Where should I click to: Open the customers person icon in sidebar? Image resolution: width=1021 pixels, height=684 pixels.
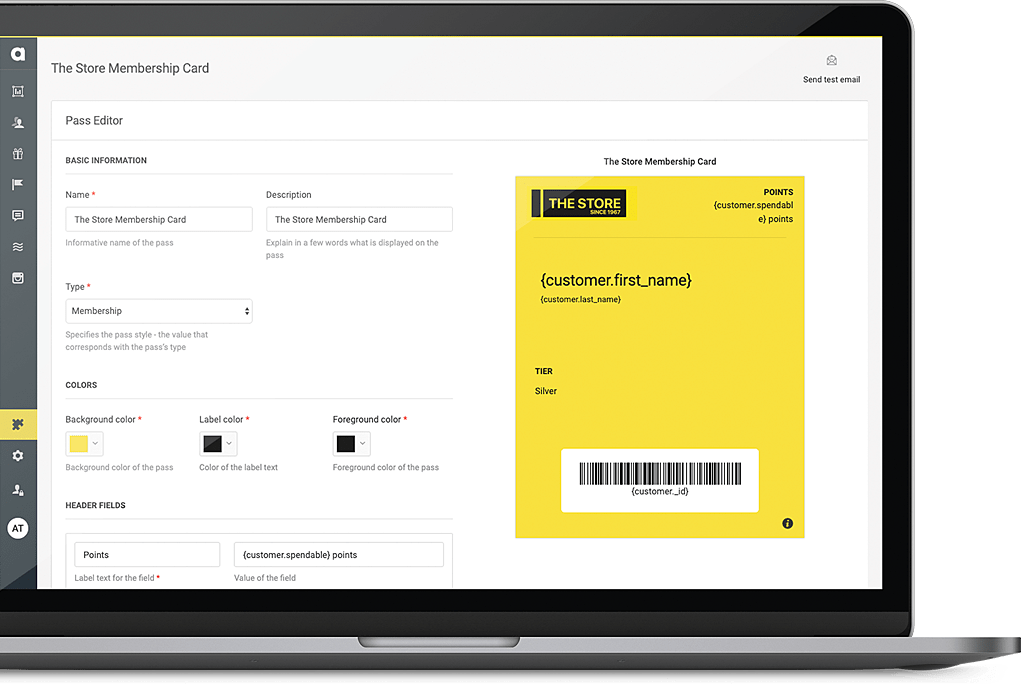pyautogui.click(x=18, y=122)
